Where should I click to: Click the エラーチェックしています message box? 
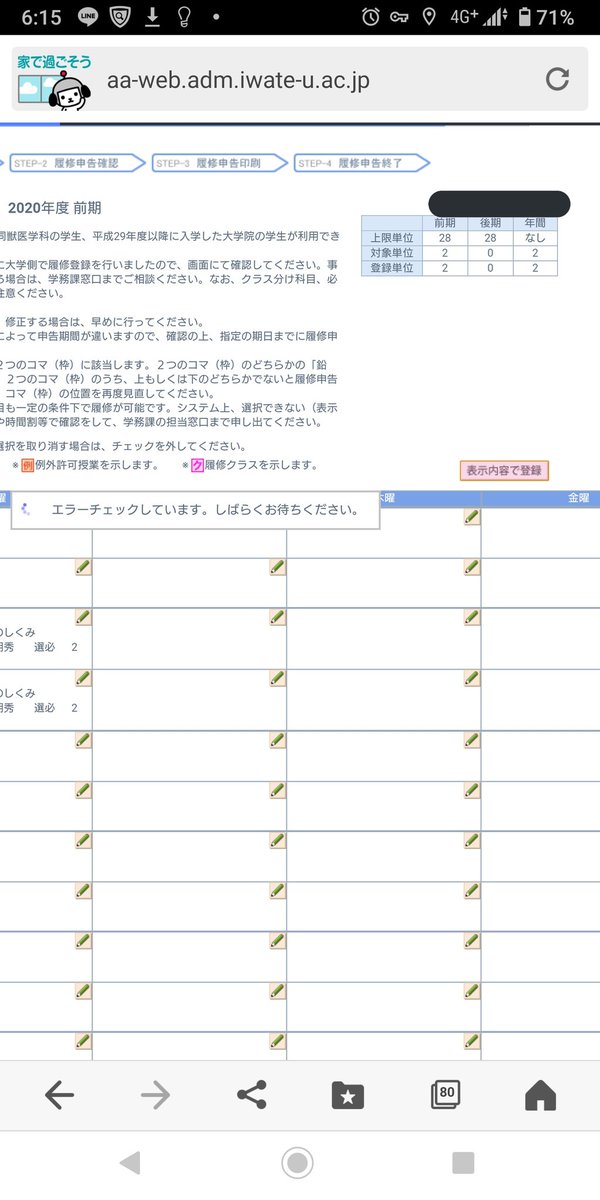tap(196, 509)
